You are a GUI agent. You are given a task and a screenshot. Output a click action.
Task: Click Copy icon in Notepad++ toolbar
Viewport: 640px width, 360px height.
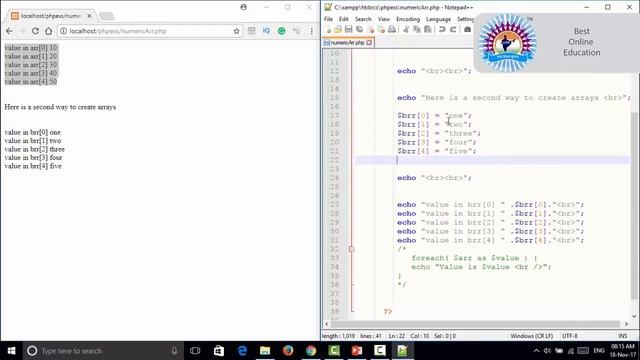(x=417, y=29)
